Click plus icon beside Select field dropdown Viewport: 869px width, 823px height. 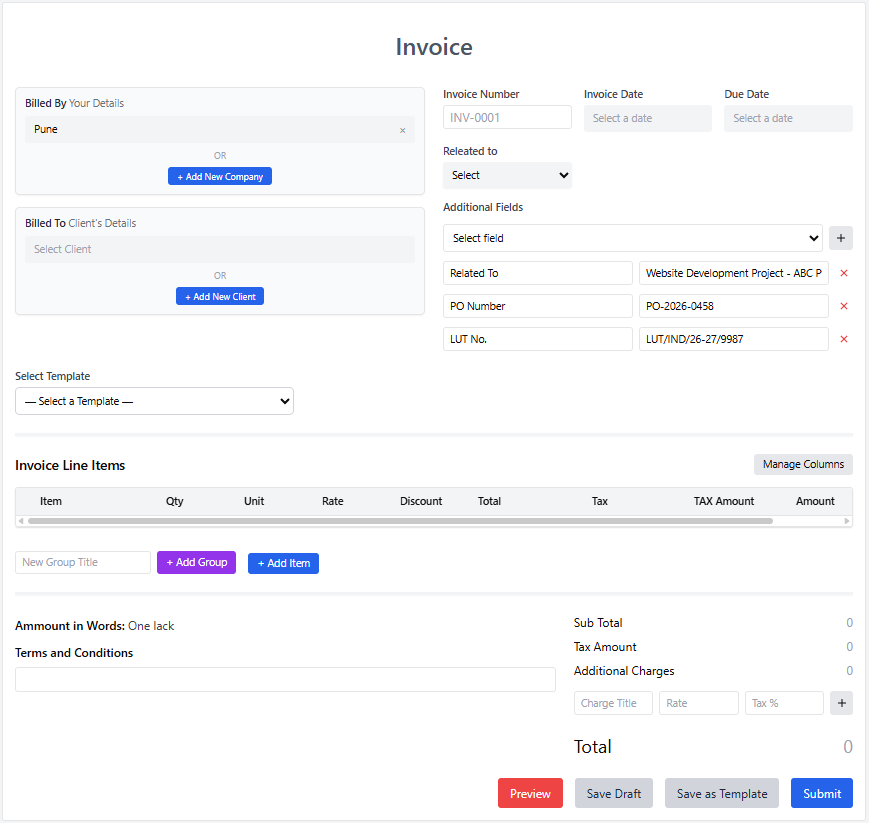840,238
